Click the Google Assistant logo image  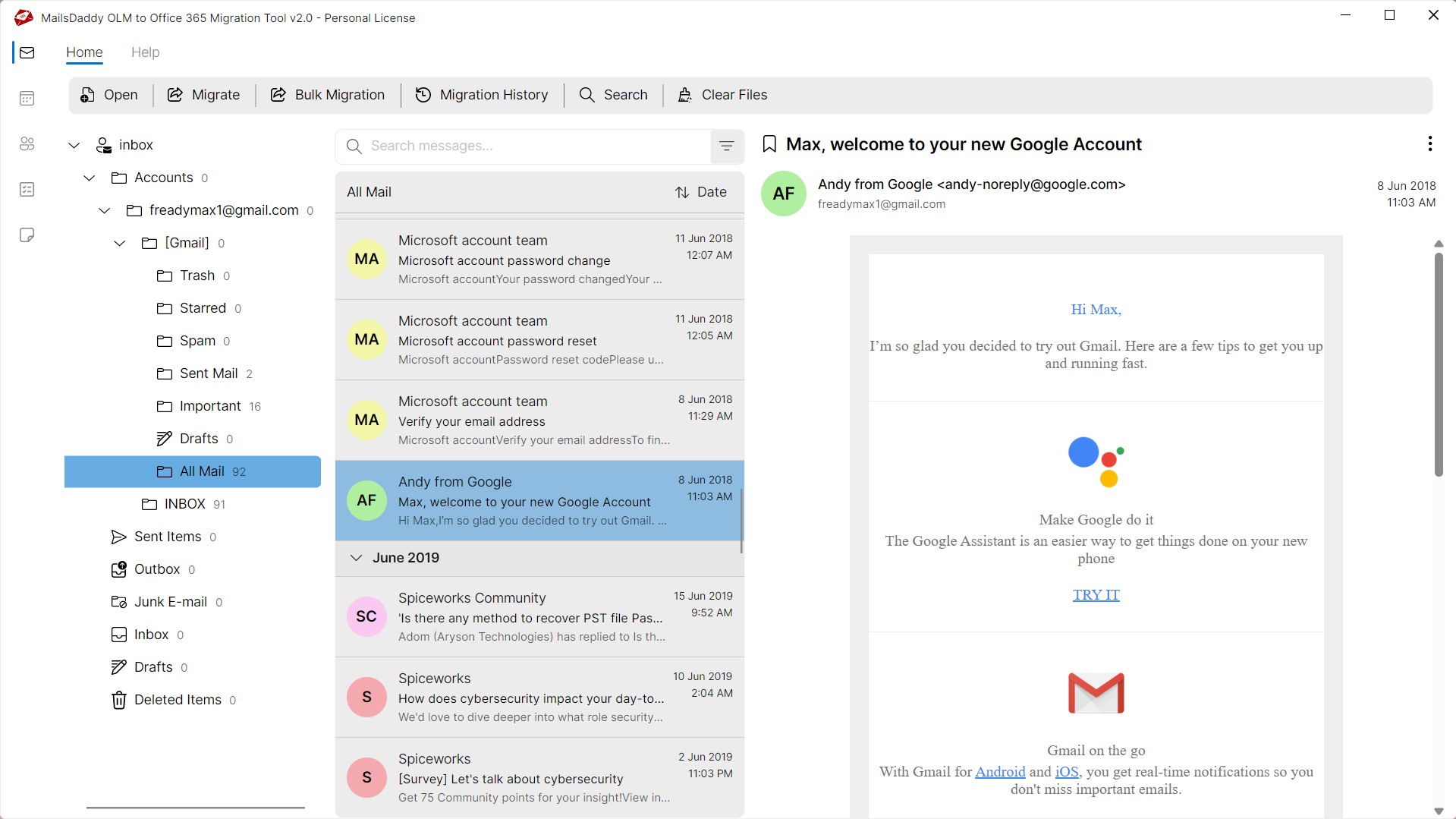[x=1096, y=461]
